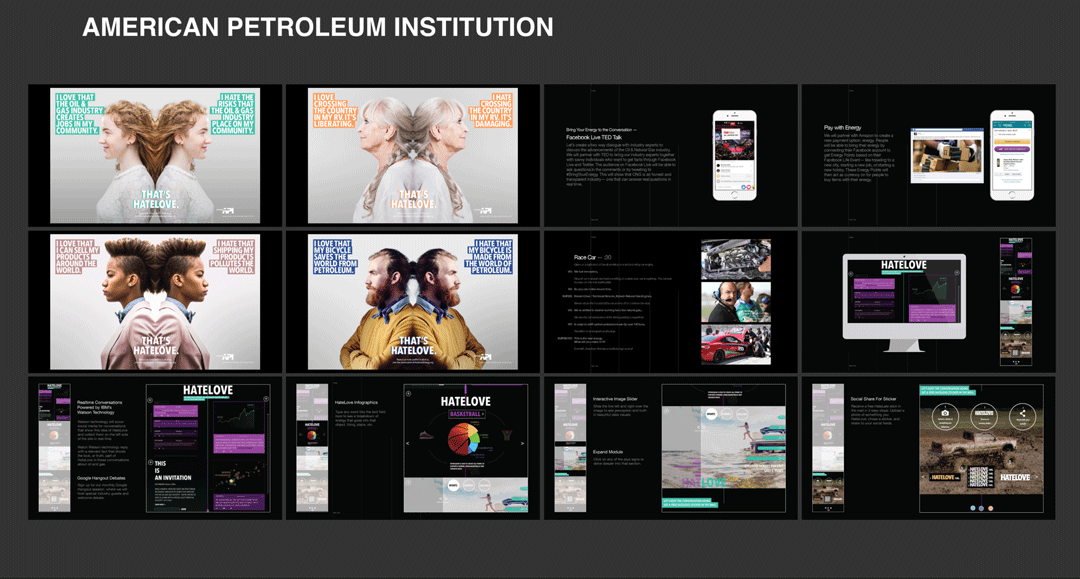Click the left arrow beside the yellow HATELOVE sticker
The image size is (1080, 579).
(x=924, y=476)
